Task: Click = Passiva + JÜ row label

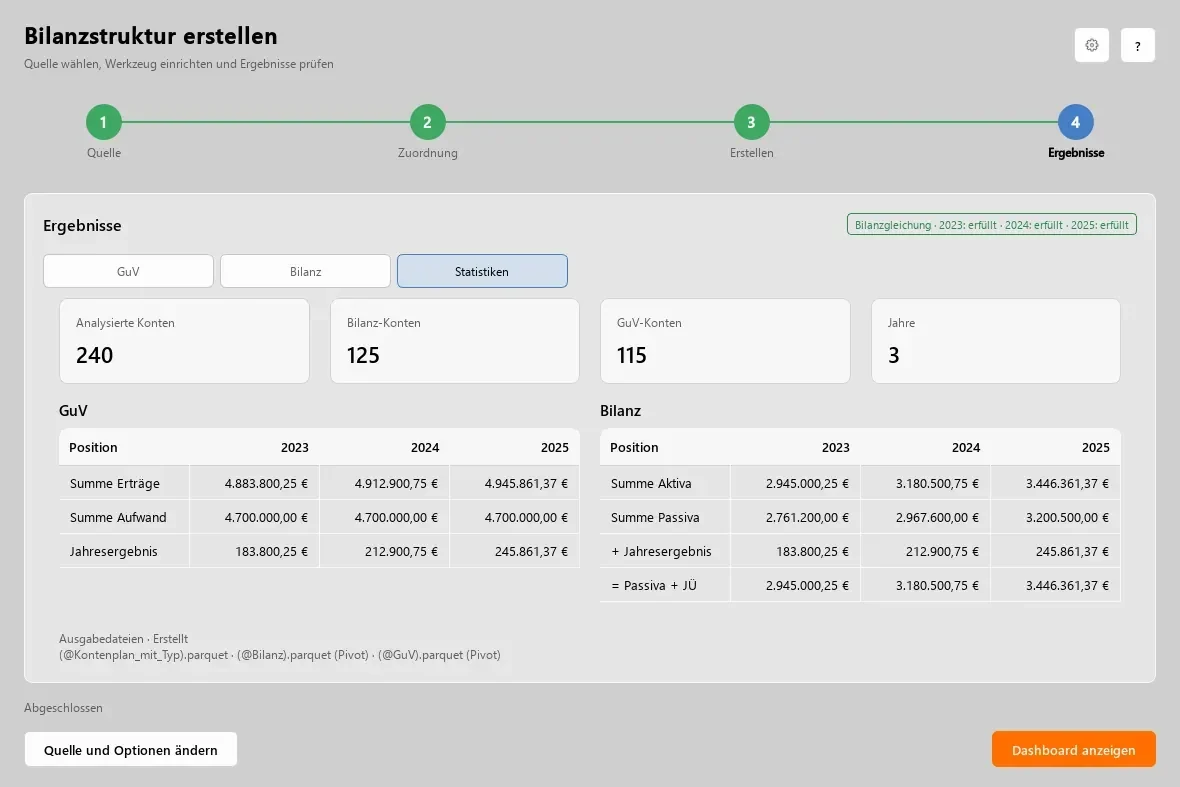Action: point(653,585)
